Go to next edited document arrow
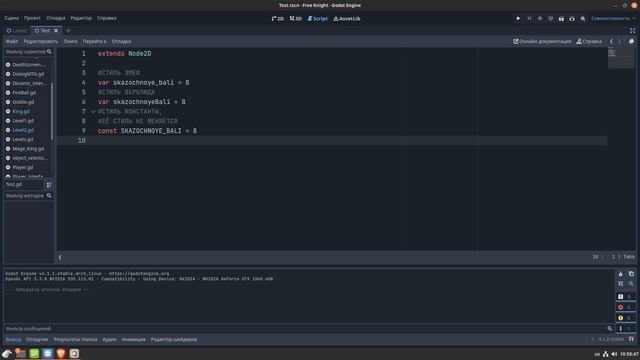This screenshot has width=640, height=360. tap(619, 41)
